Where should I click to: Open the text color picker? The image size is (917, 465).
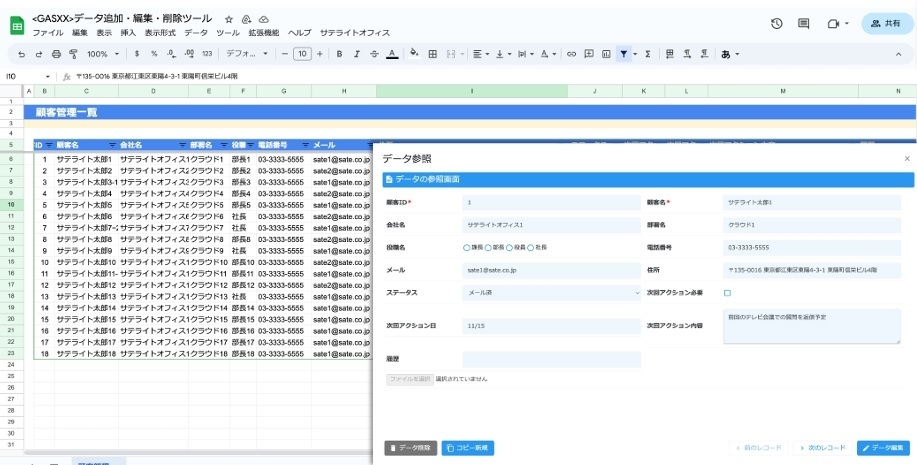coord(390,54)
